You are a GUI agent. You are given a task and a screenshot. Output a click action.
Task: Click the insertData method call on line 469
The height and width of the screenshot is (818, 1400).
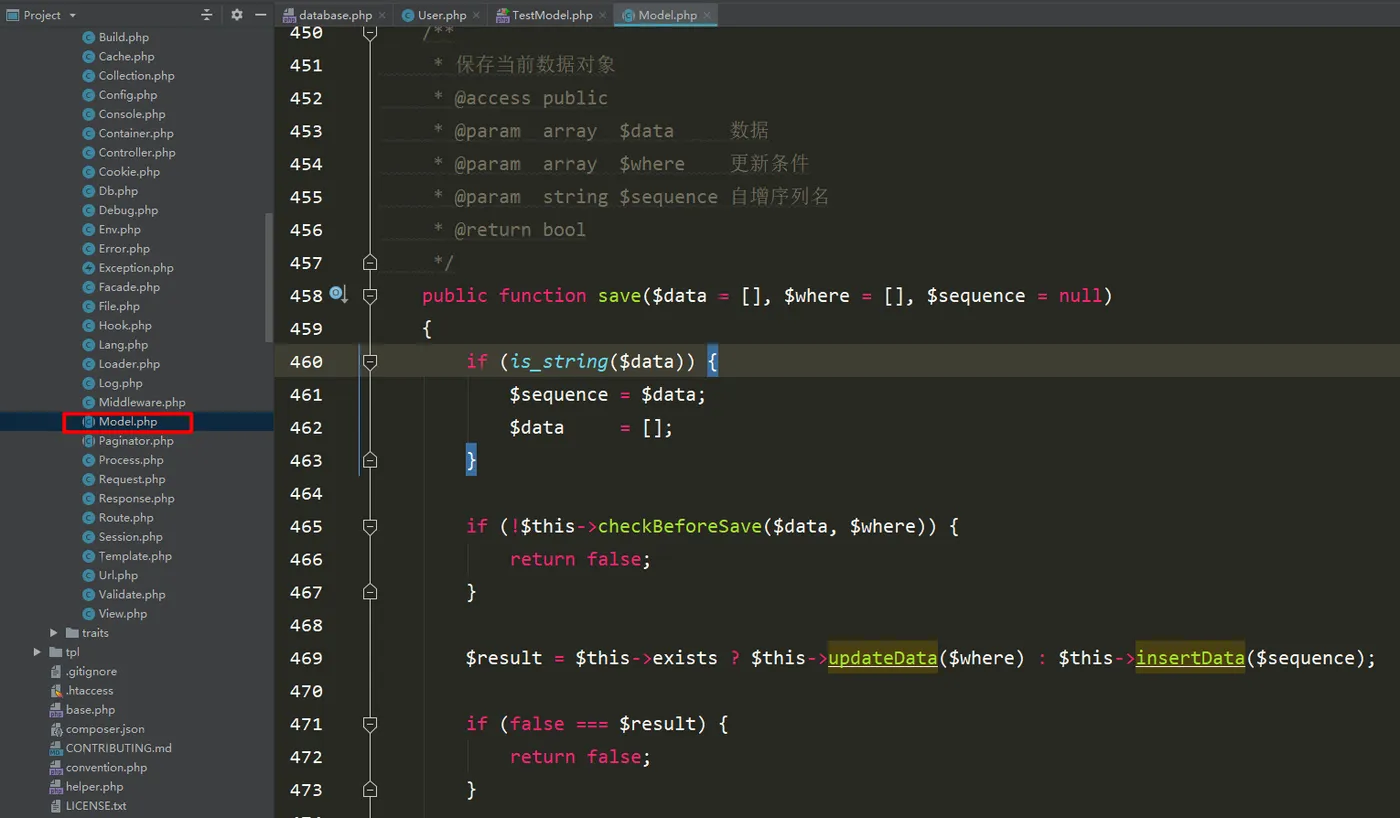[1190, 658]
